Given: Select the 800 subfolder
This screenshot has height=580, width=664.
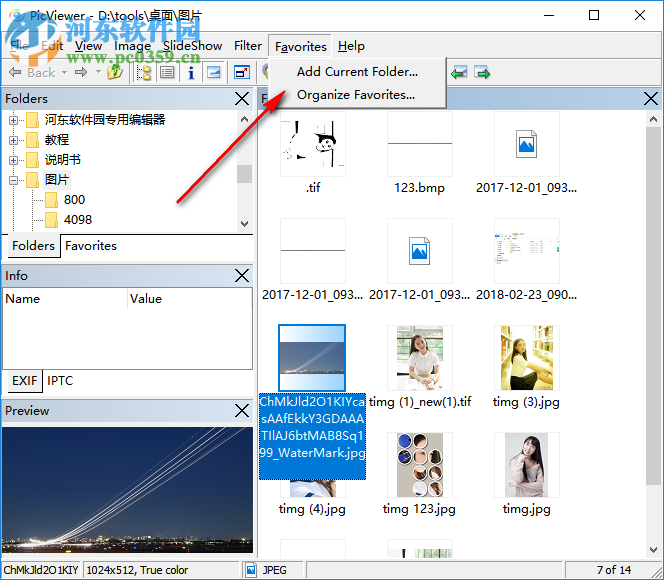Looking at the screenshot, I should 74,199.
